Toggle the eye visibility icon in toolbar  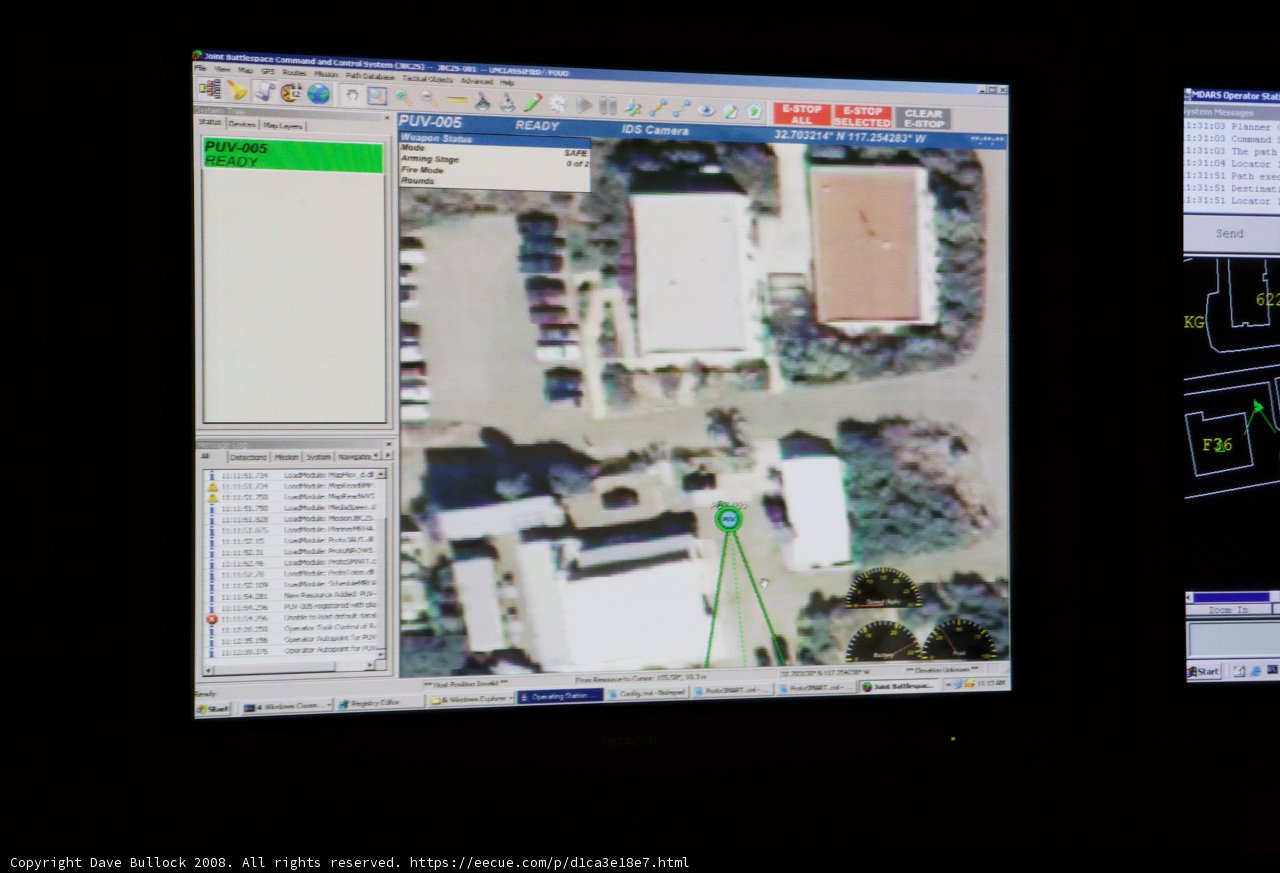pyautogui.click(x=706, y=110)
